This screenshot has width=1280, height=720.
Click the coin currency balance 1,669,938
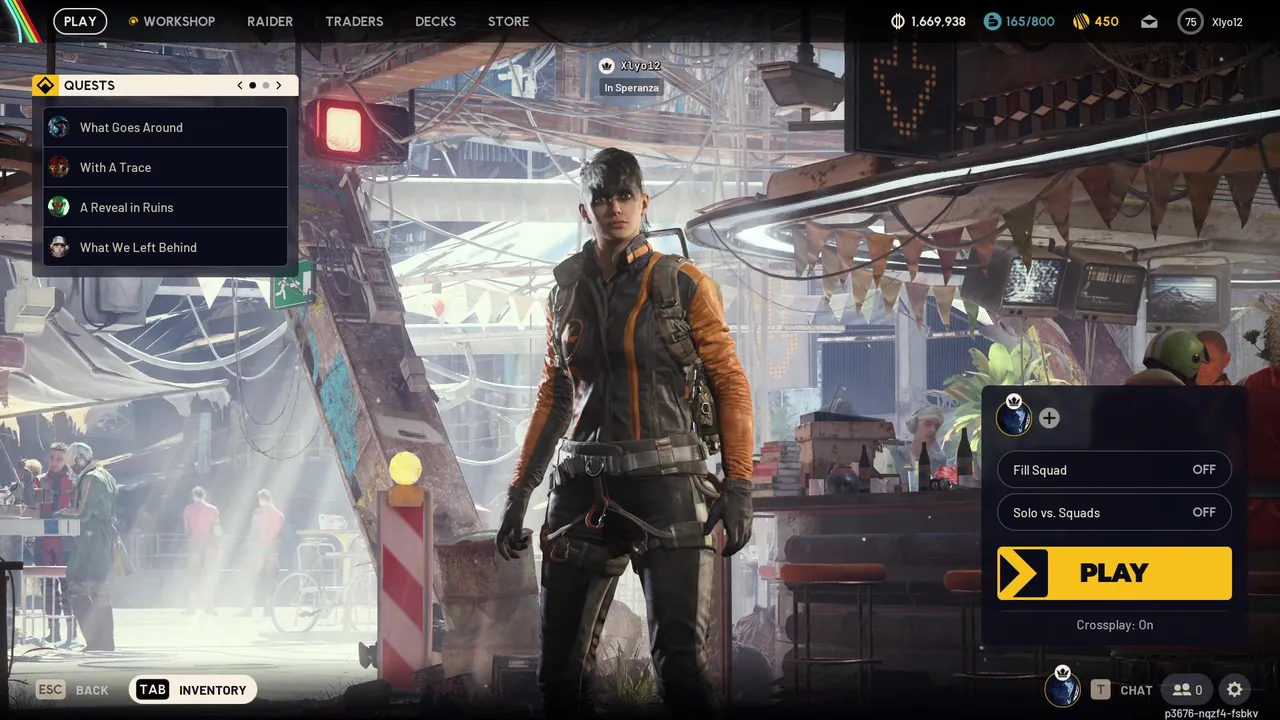928,21
